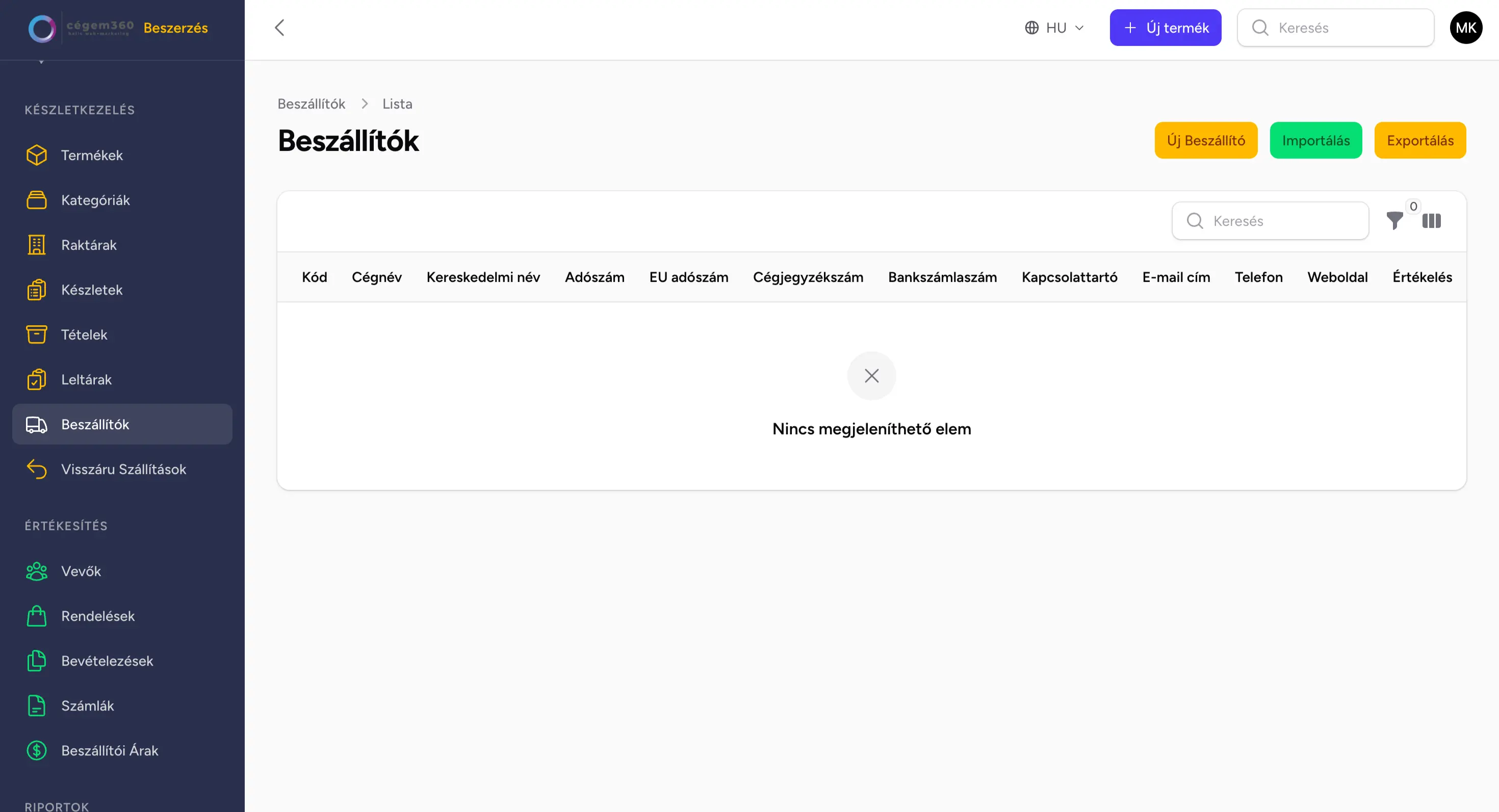This screenshot has height=812, width=1499.
Task: Click the column visibility icon
Action: point(1432,221)
